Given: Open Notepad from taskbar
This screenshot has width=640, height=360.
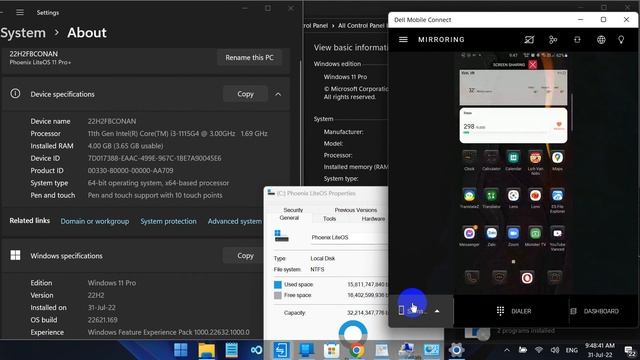Looking at the screenshot, I should click(231, 350).
